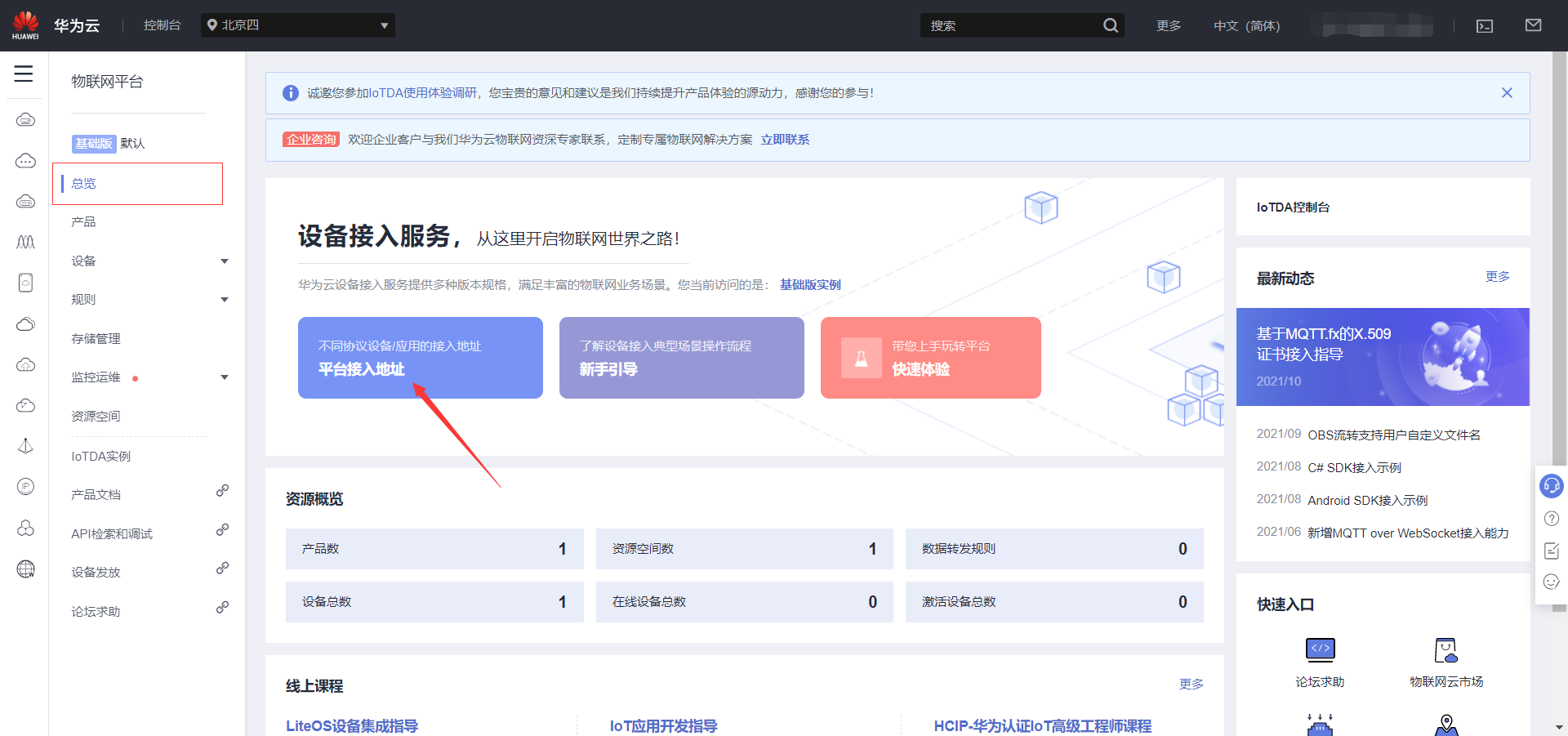1568x736 pixels.
Task: Click the 华为云 brand text
Action: (x=77, y=25)
